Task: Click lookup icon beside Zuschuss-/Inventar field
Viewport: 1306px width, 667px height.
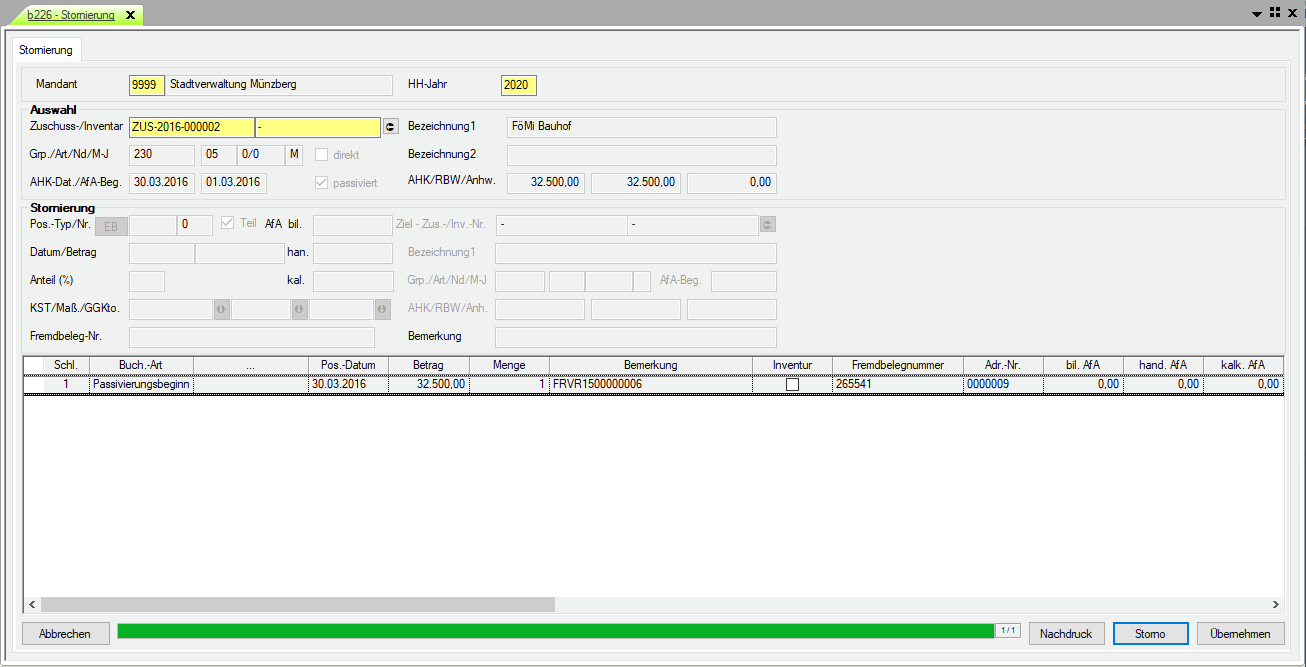Action: pos(390,127)
